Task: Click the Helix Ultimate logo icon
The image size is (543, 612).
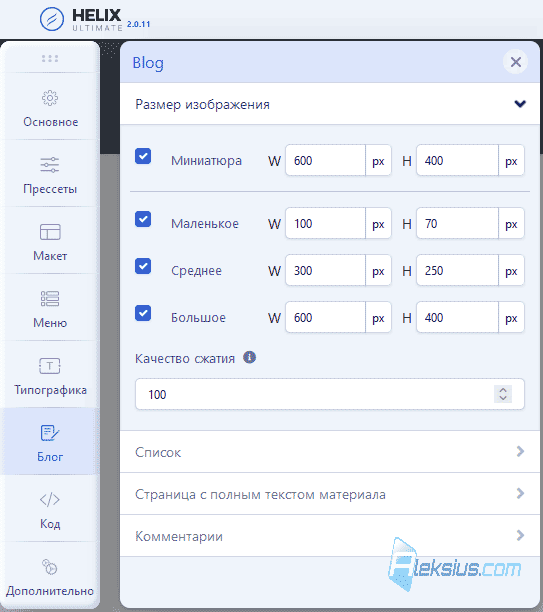Action: click(52, 19)
